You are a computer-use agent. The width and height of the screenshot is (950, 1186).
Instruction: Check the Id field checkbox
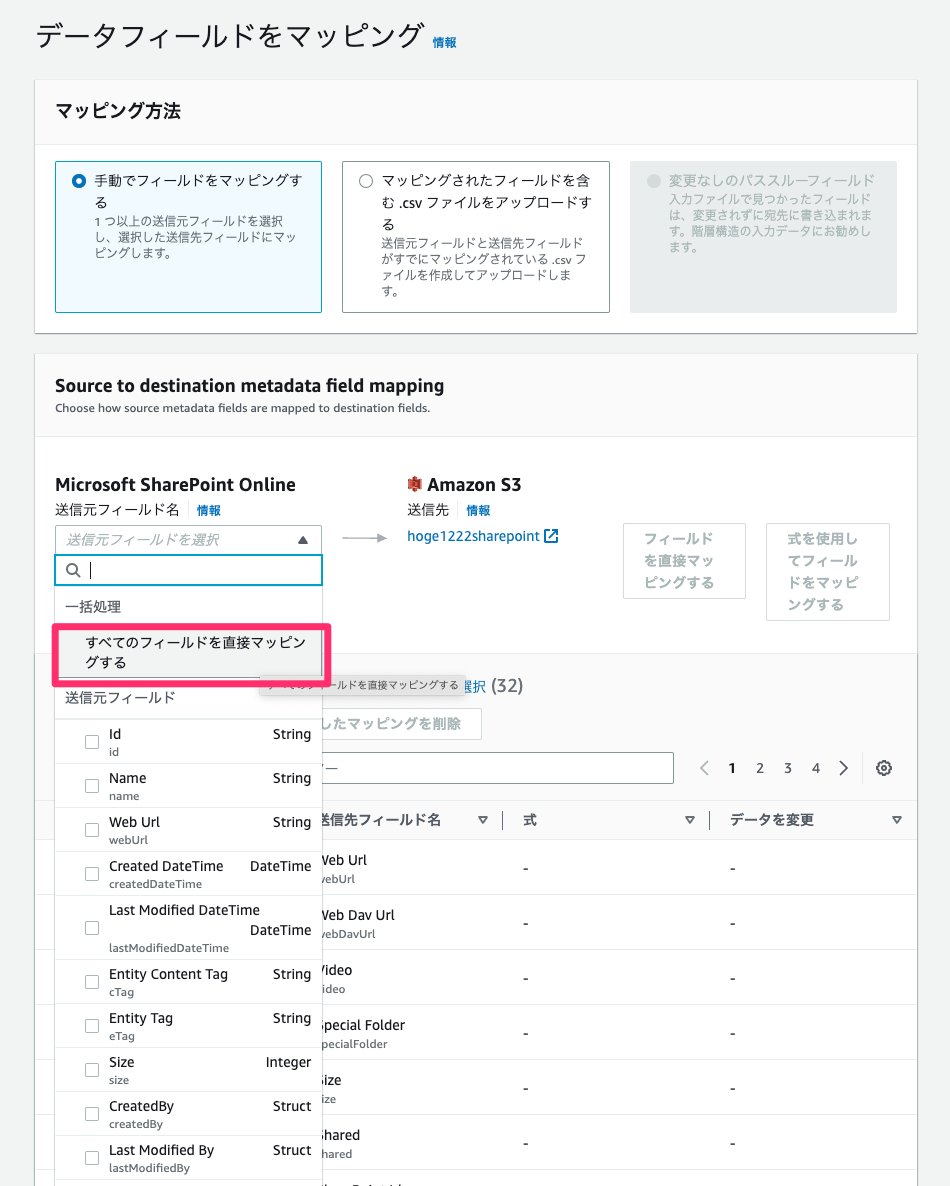[x=92, y=742]
